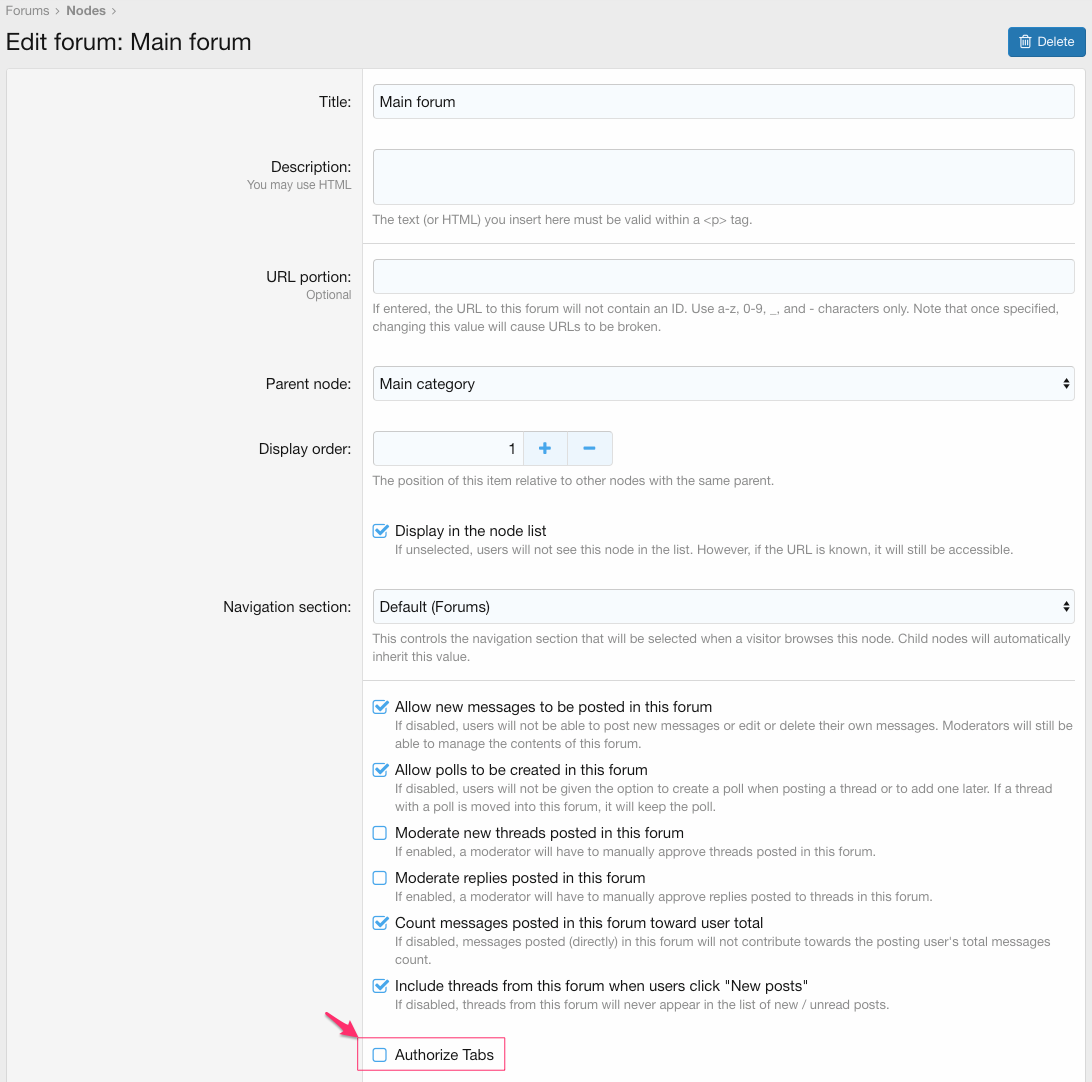Viewport: 1092px width, 1082px height.
Task: Open the Parent node dropdown
Action: (723, 384)
